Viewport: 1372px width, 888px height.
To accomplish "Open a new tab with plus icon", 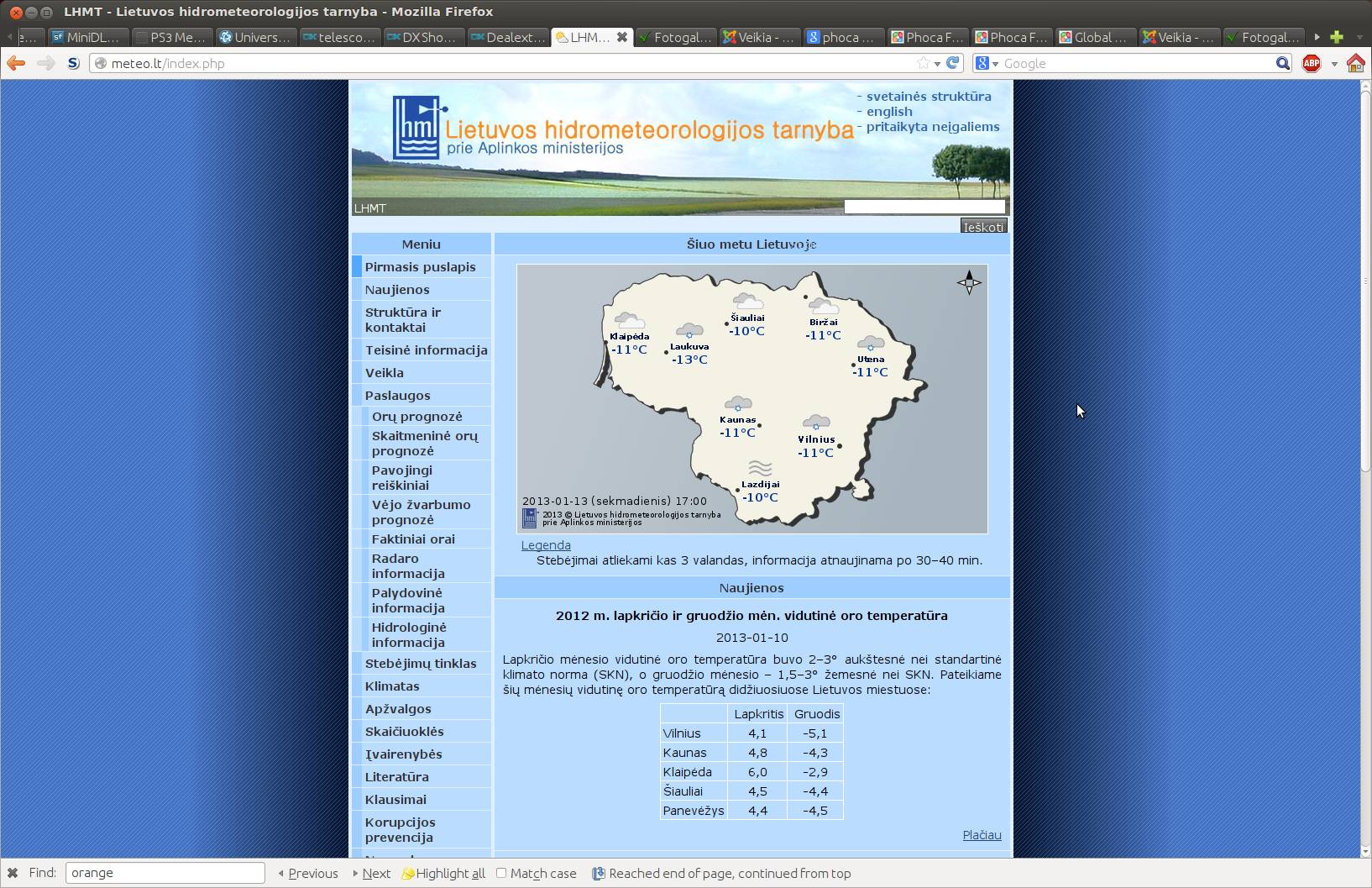I will point(1337,37).
